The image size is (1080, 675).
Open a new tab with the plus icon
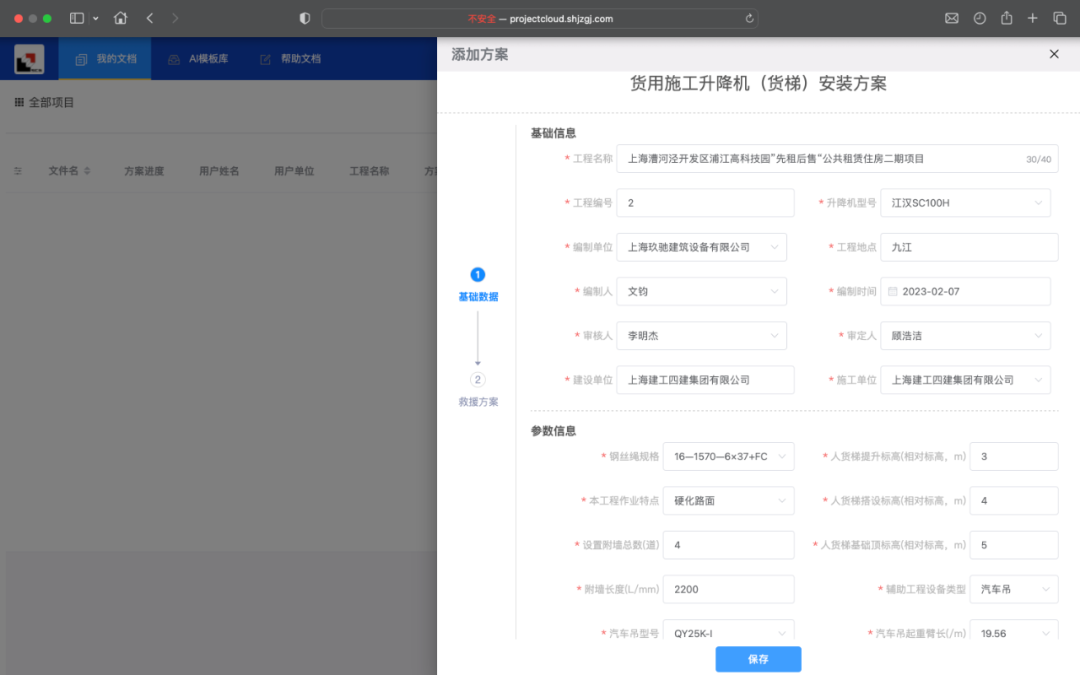click(1032, 18)
